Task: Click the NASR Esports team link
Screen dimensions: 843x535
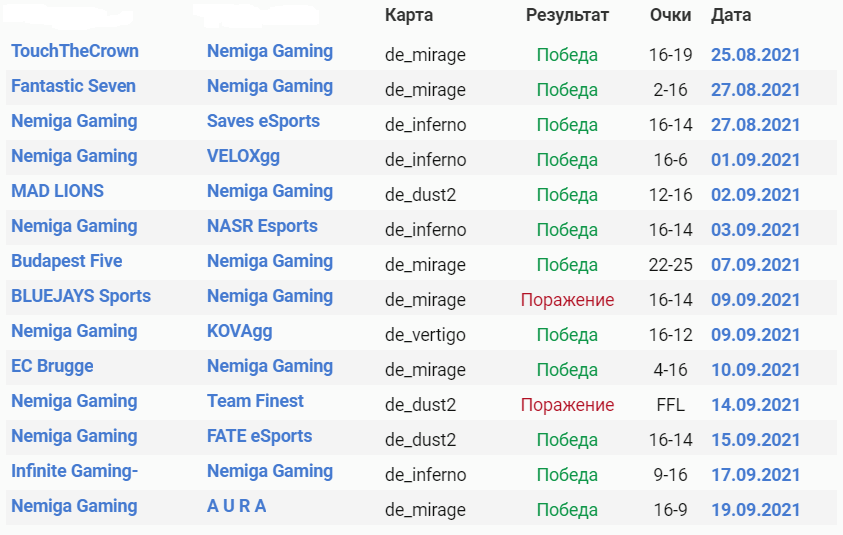Action: pos(262,226)
